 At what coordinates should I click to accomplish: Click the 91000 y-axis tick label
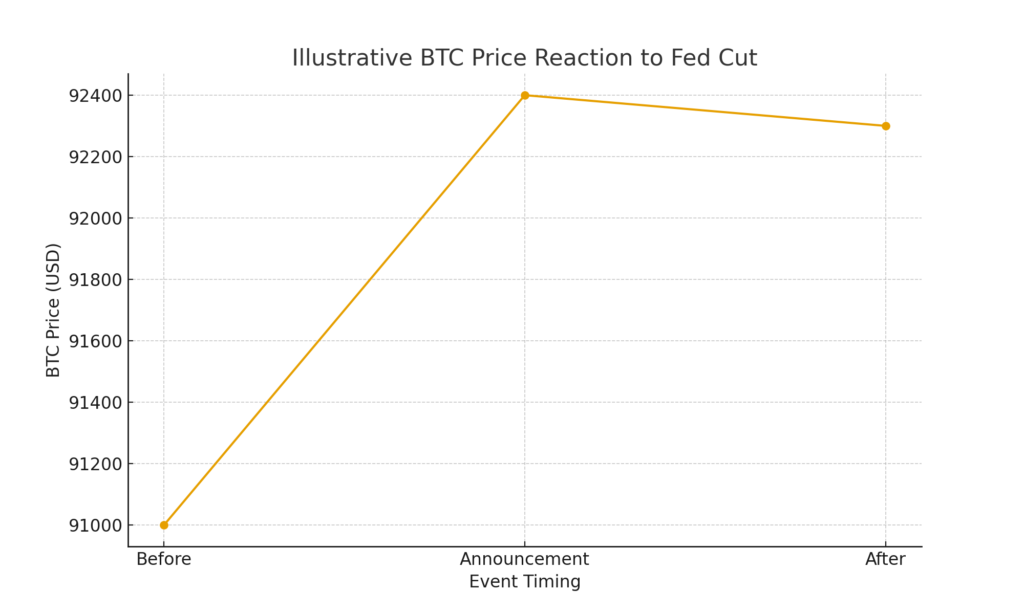pos(95,525)
